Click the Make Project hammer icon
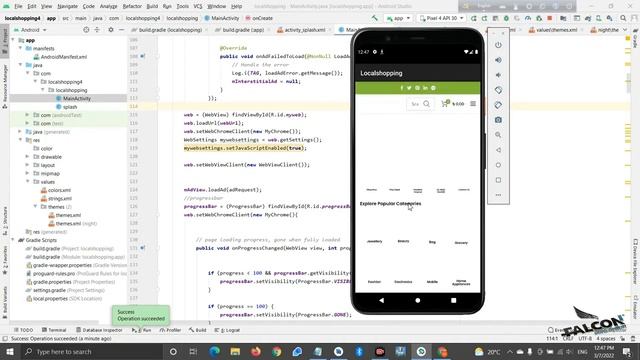This screenshot has width=640, height=360. click(x=374, y=18)
